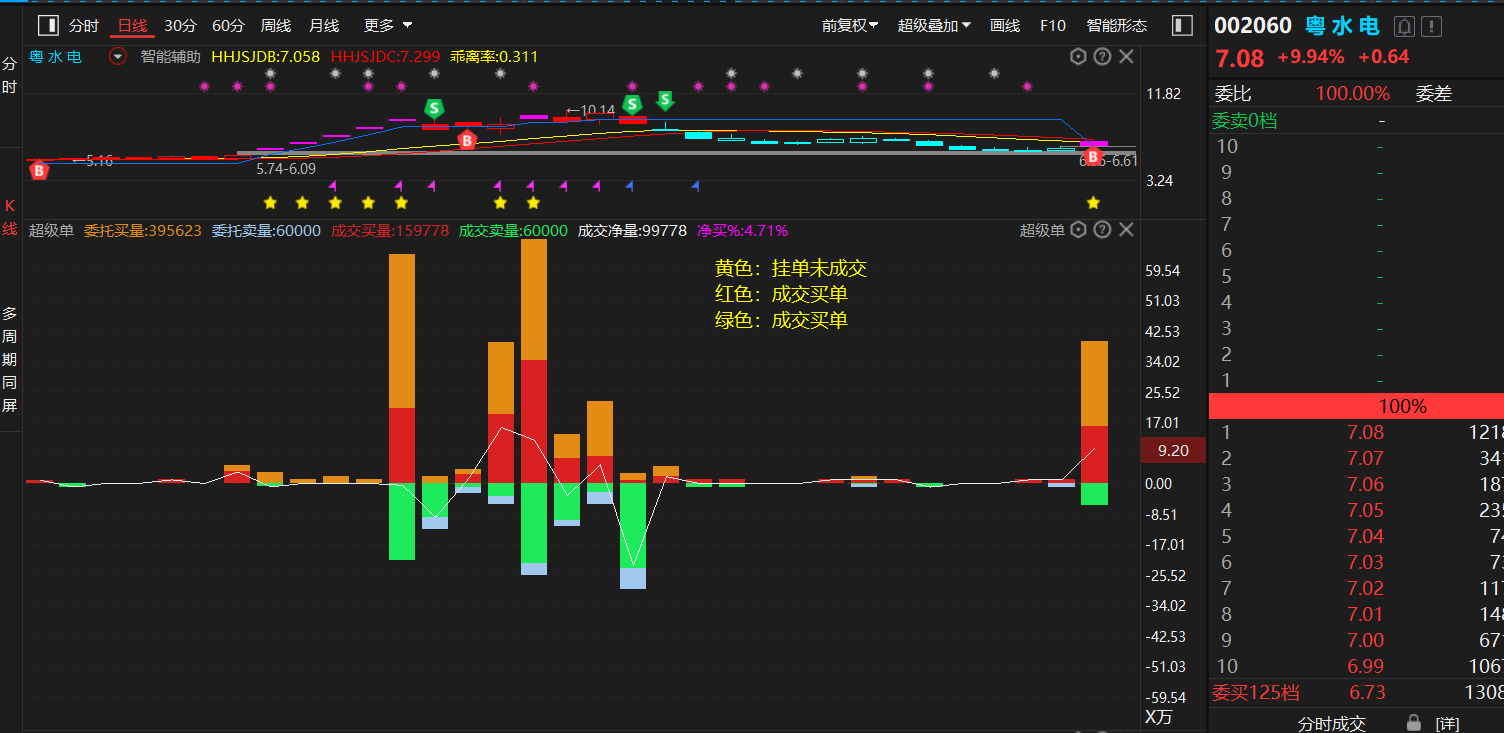
Task: Click the exclamation info icon beside stock name
Action: [x=1432, y=26]
